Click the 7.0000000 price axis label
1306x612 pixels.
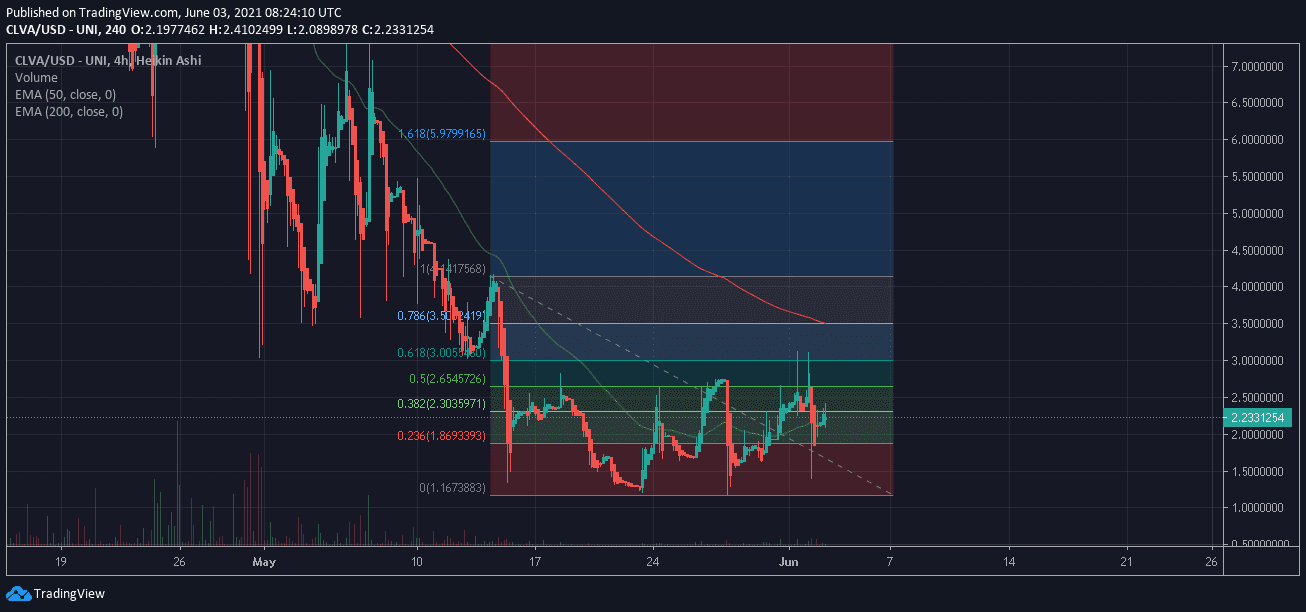tap(1257, 67)
